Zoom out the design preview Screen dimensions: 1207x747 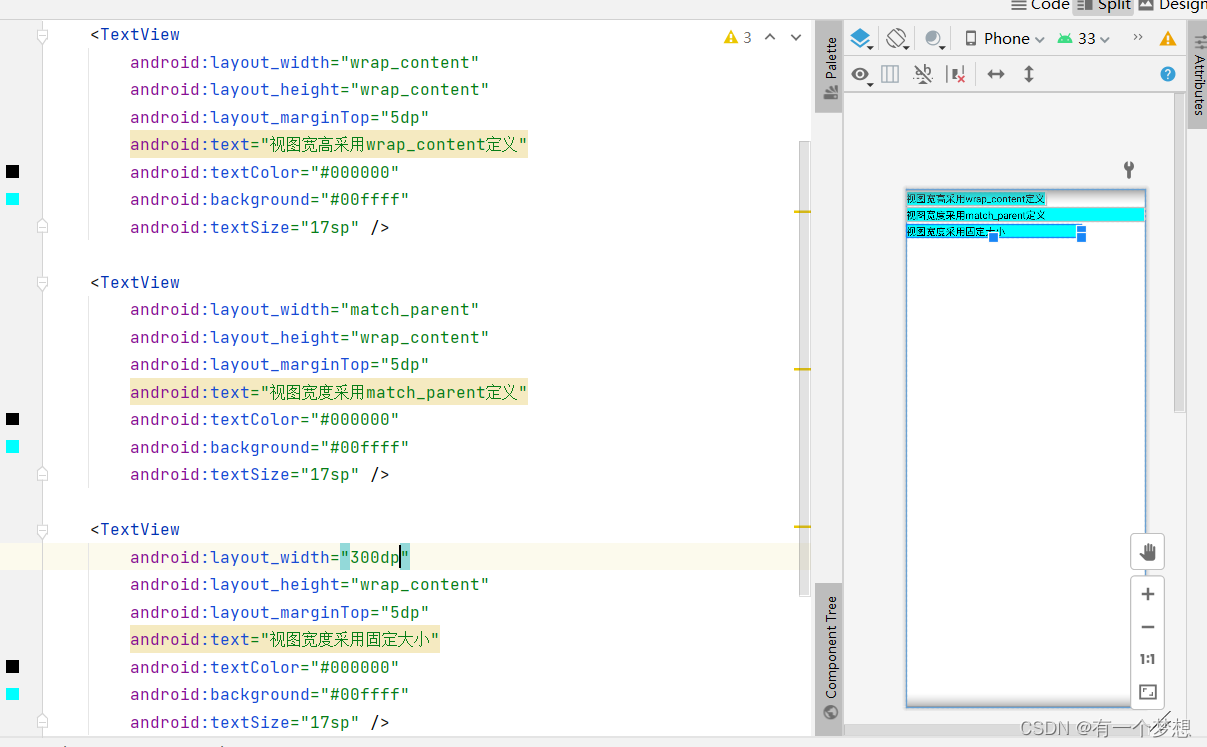pyautogui.click(x=1148, y=627)
